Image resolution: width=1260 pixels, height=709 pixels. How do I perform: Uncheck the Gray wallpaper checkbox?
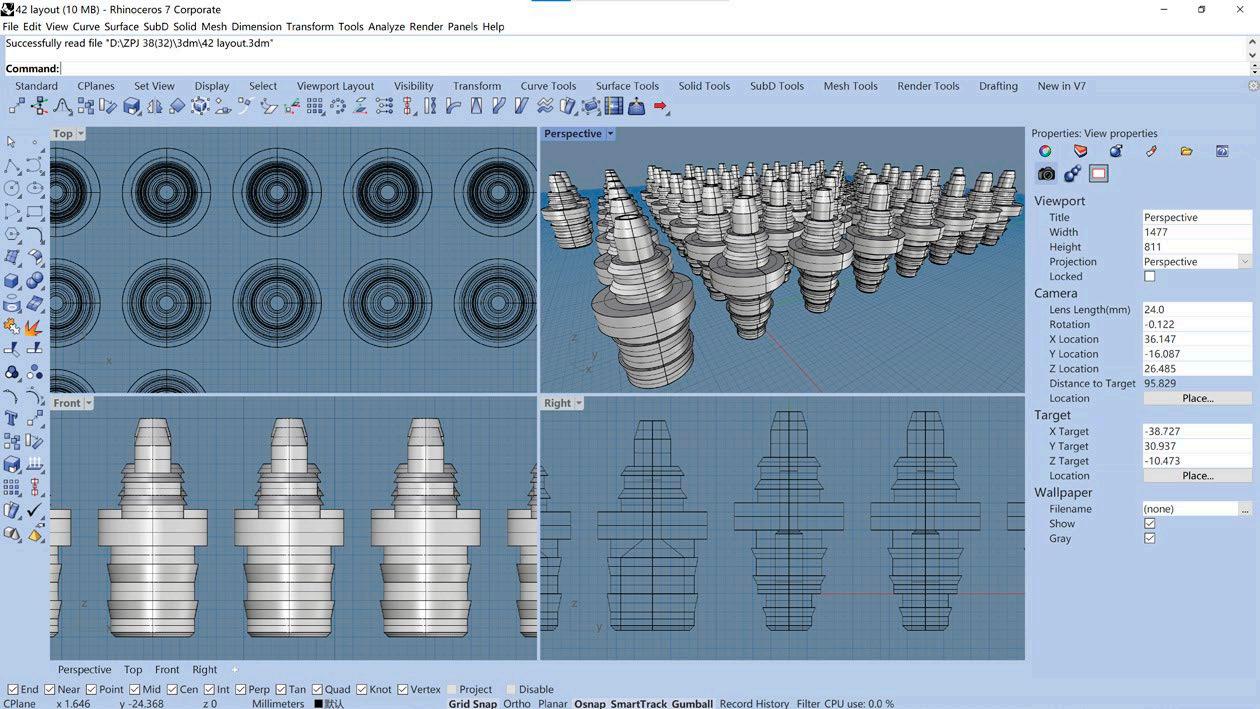[x=1149, y=539]
